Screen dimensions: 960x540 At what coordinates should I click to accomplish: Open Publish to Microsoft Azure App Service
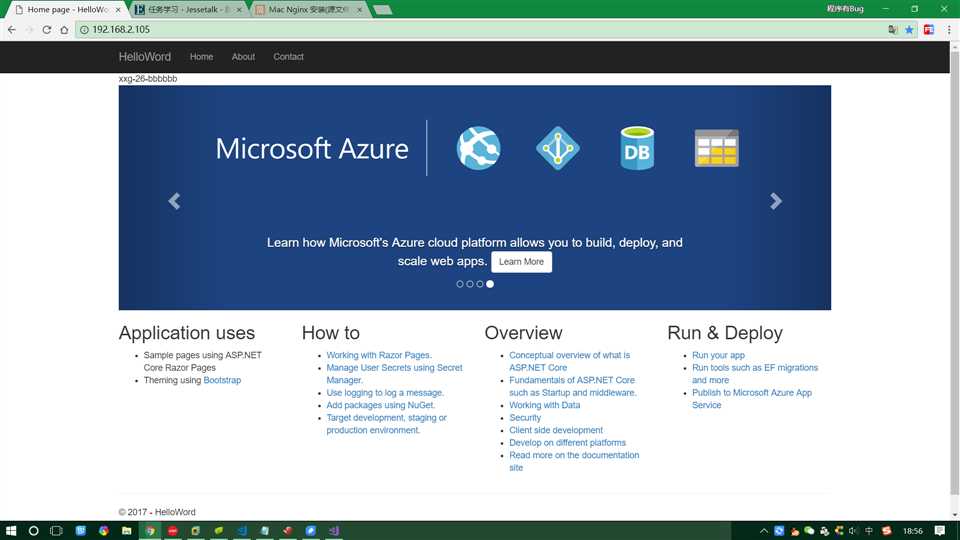point(752,399)
